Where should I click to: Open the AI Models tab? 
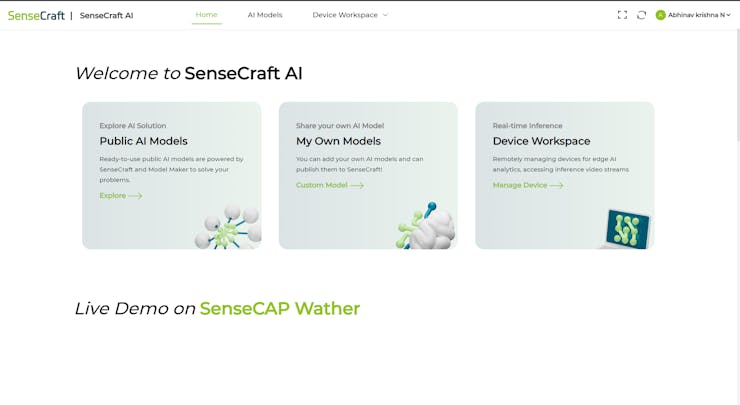pos(265,15)
